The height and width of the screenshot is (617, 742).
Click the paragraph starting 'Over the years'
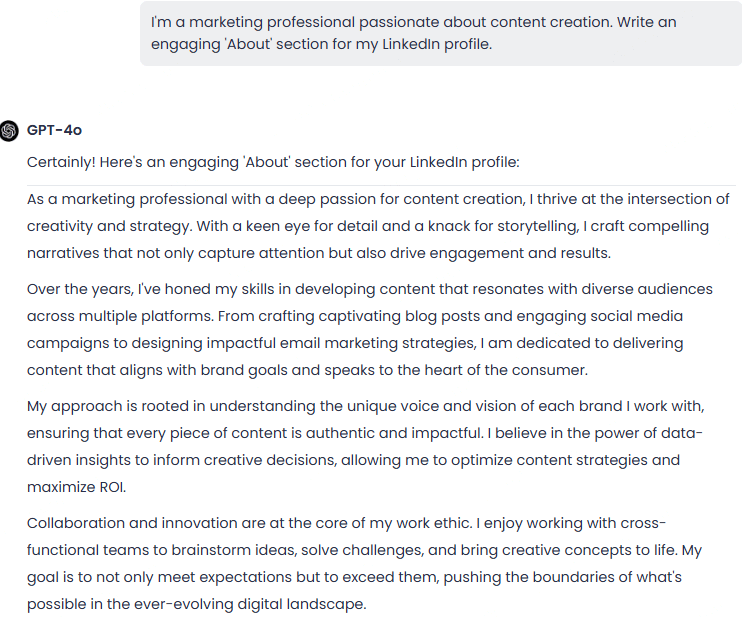(x=370, y=329)
